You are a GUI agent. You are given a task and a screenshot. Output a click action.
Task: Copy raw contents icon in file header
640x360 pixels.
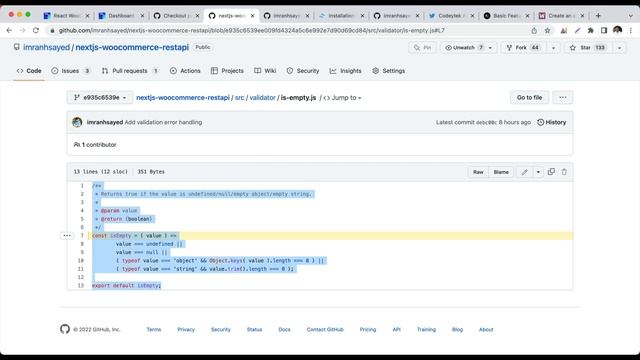point(551,172)
